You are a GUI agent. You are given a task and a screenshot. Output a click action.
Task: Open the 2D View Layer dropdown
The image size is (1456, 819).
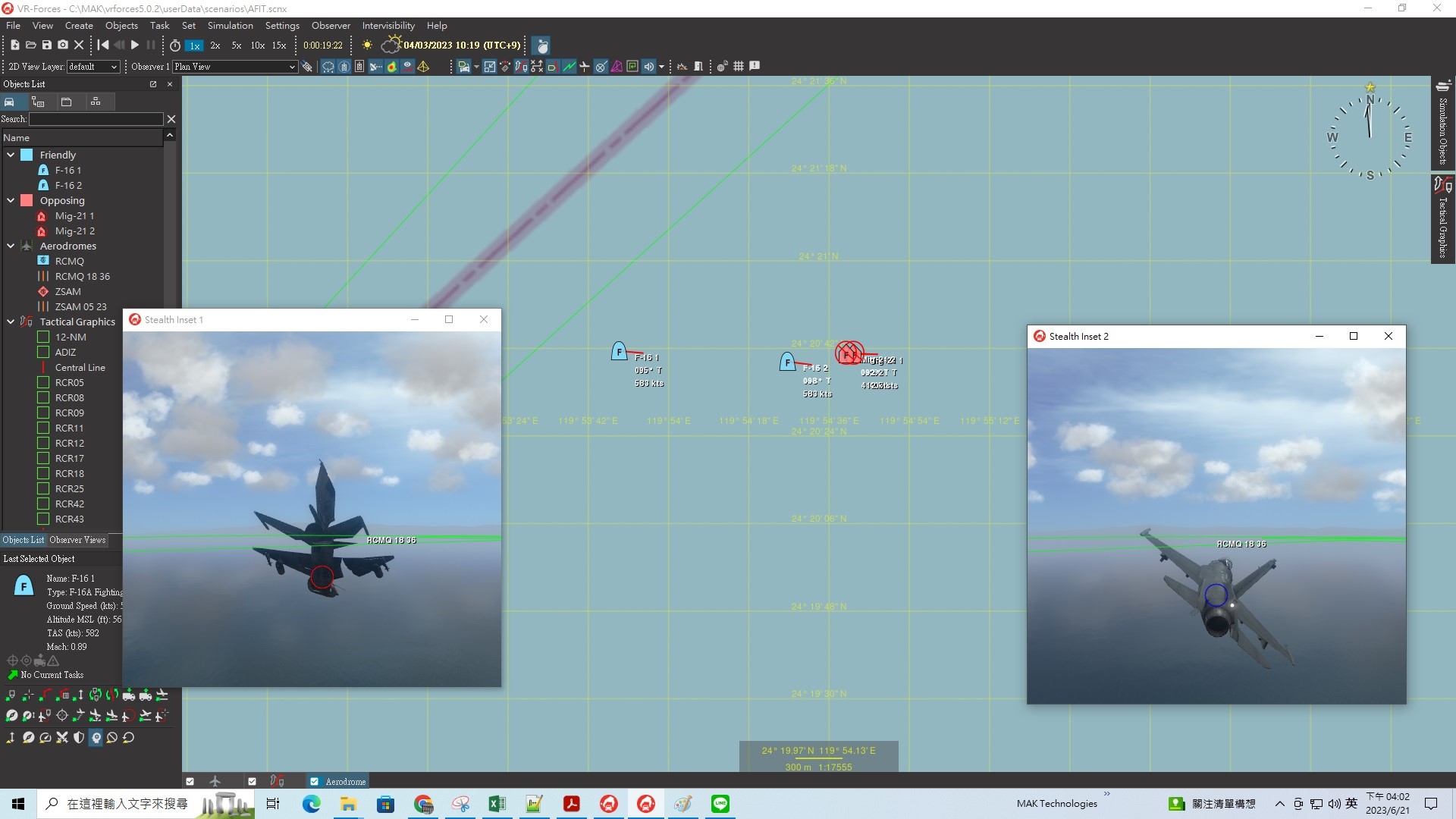click(93, 67)
